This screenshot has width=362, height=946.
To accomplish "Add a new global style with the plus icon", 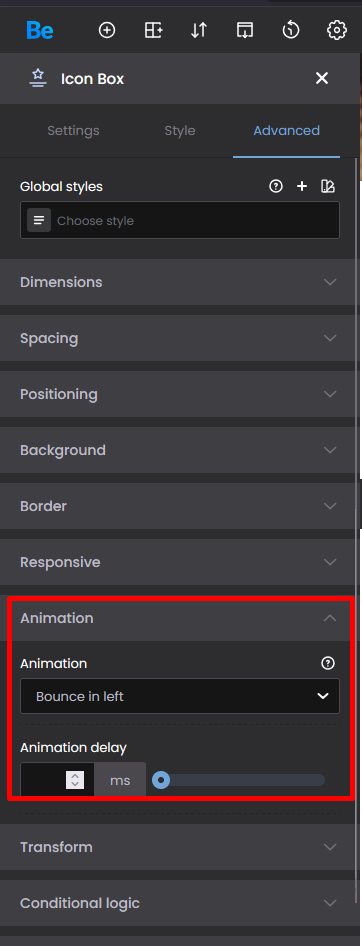I will (x=302, y=186).
